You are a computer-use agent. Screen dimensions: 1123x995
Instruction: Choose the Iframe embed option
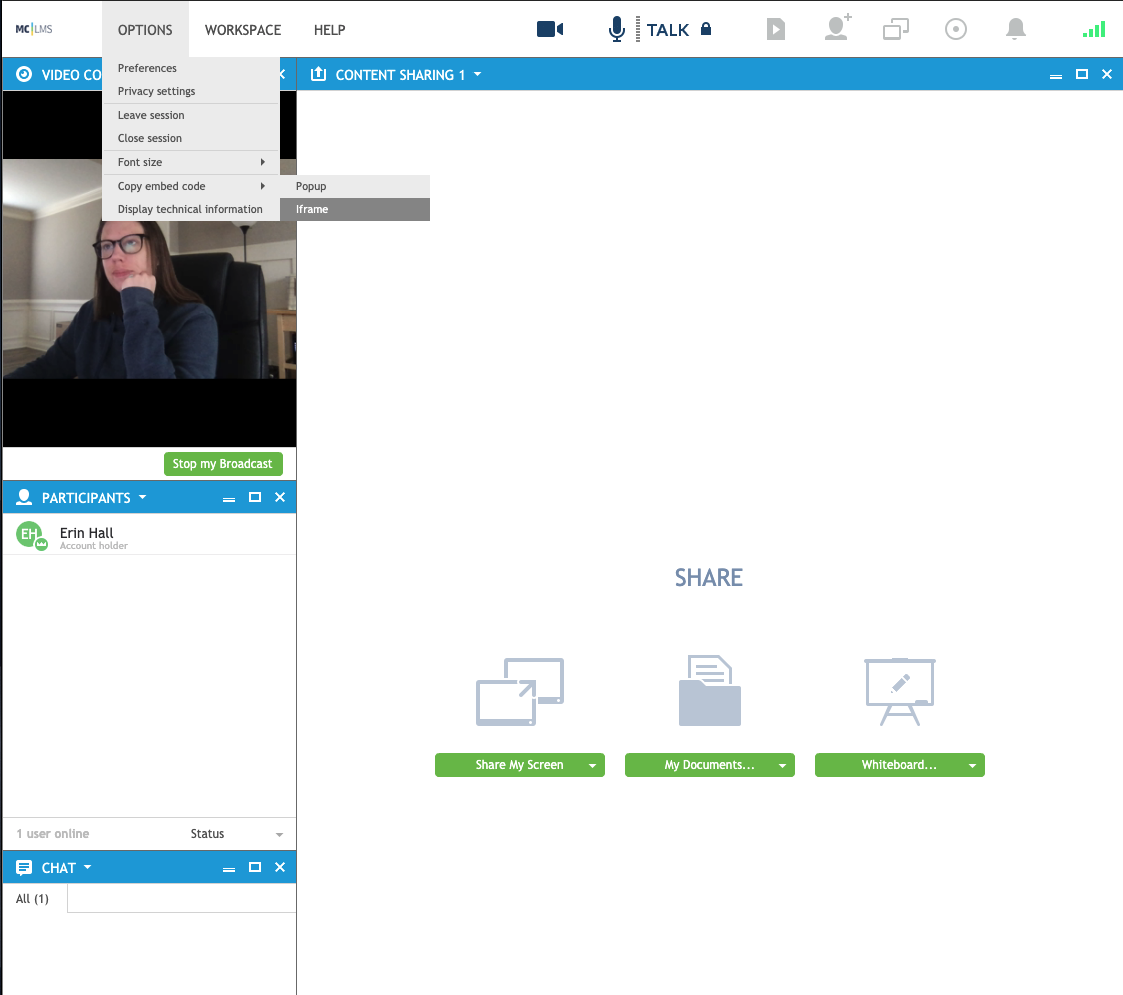coord(355,209)
